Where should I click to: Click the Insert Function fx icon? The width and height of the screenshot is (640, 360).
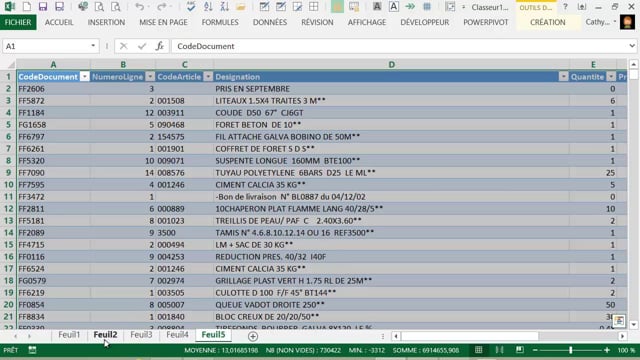click(x=160, y=46)
